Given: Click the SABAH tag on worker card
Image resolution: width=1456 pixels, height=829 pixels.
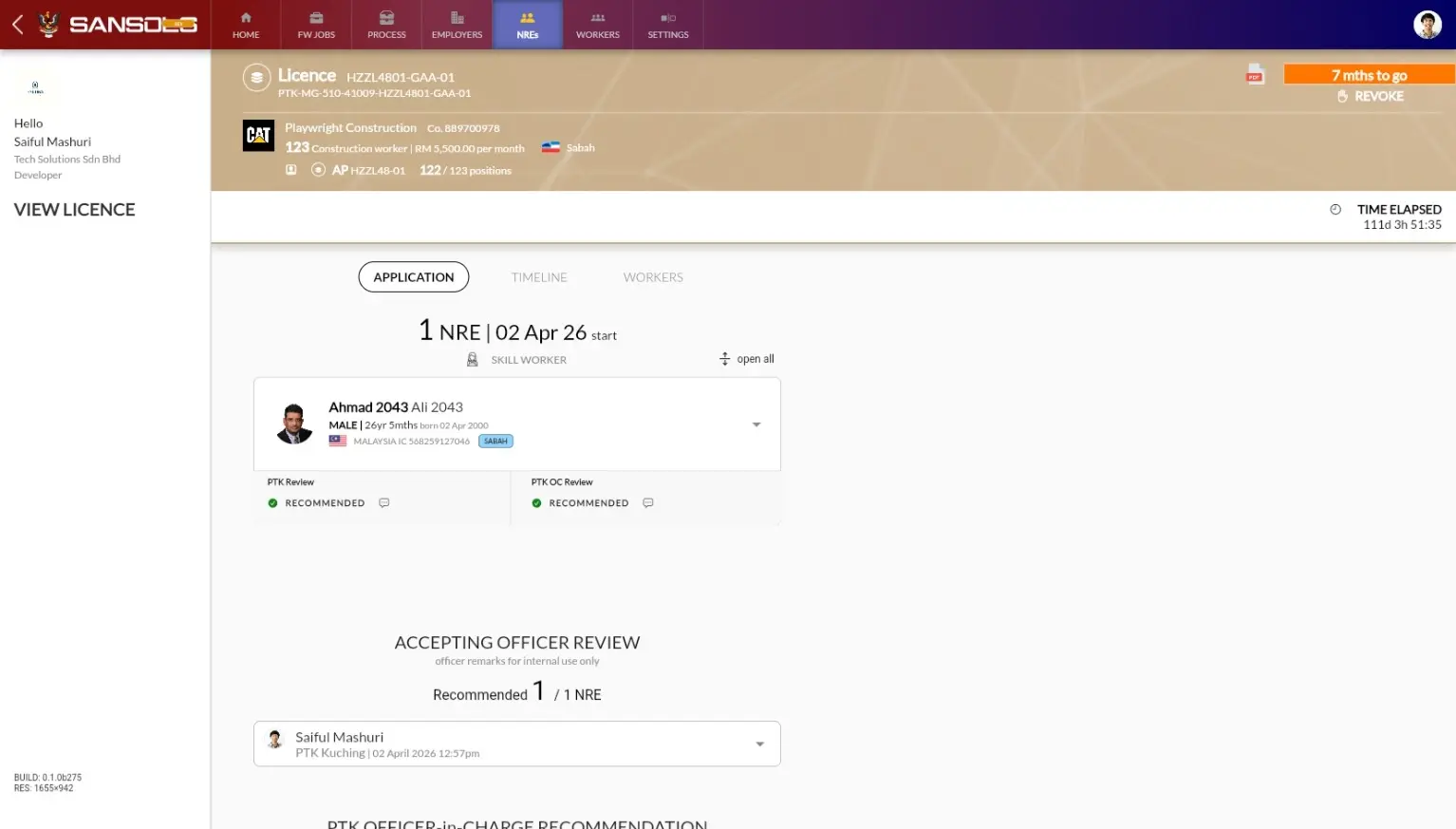Looking at the screenshot, I should coord(495,442).
